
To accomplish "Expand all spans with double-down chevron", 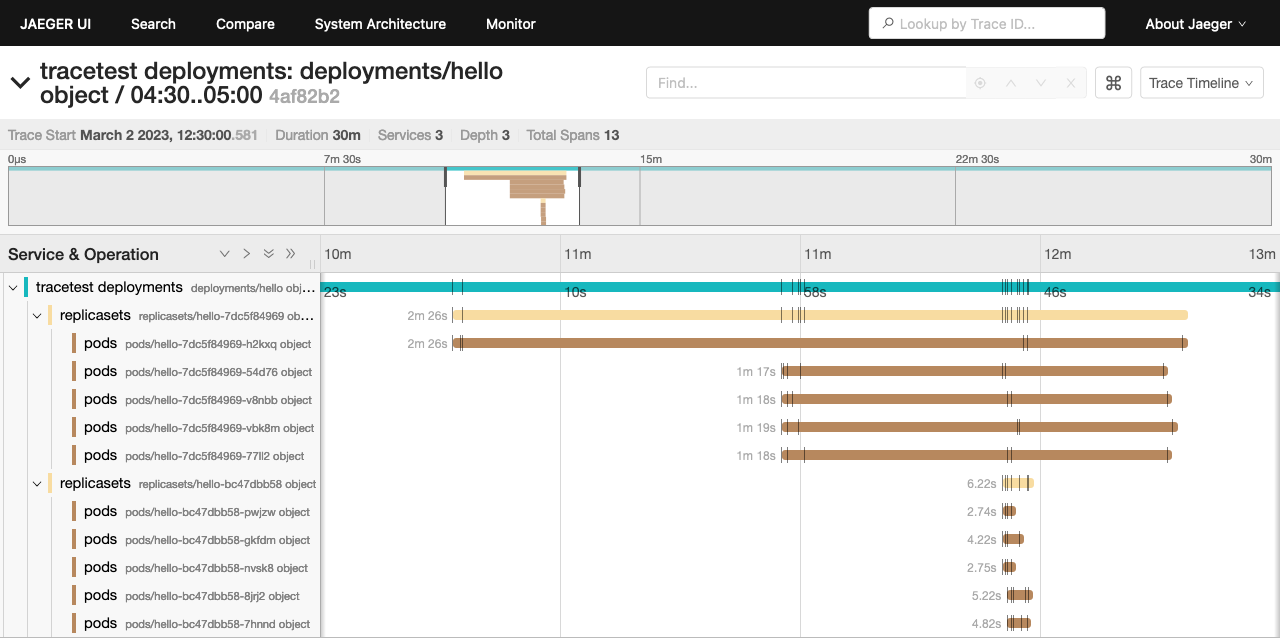I will pos(269,254).
